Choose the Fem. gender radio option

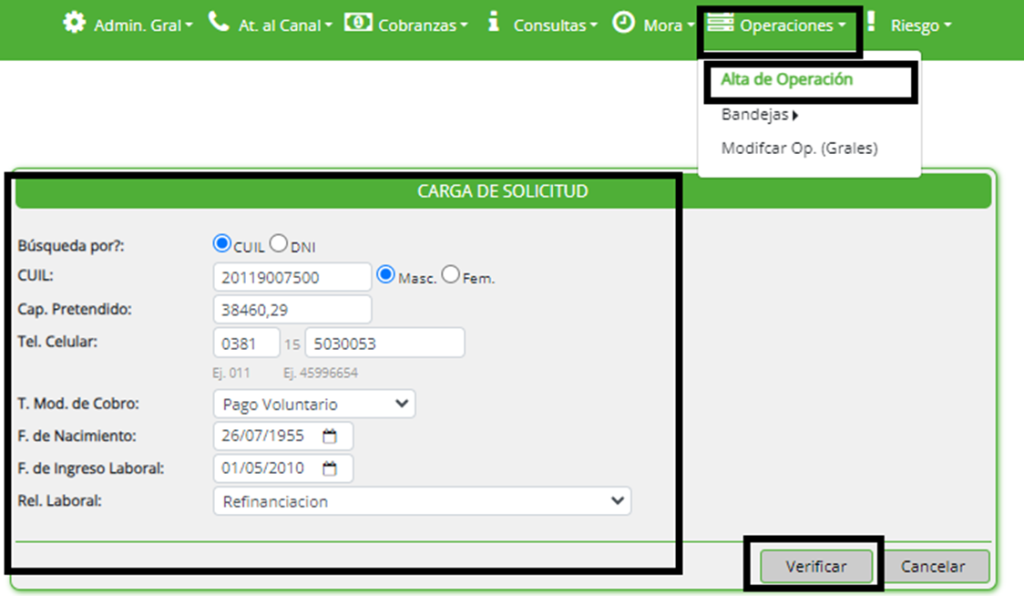pyautogui.click(x=451, y=275)
